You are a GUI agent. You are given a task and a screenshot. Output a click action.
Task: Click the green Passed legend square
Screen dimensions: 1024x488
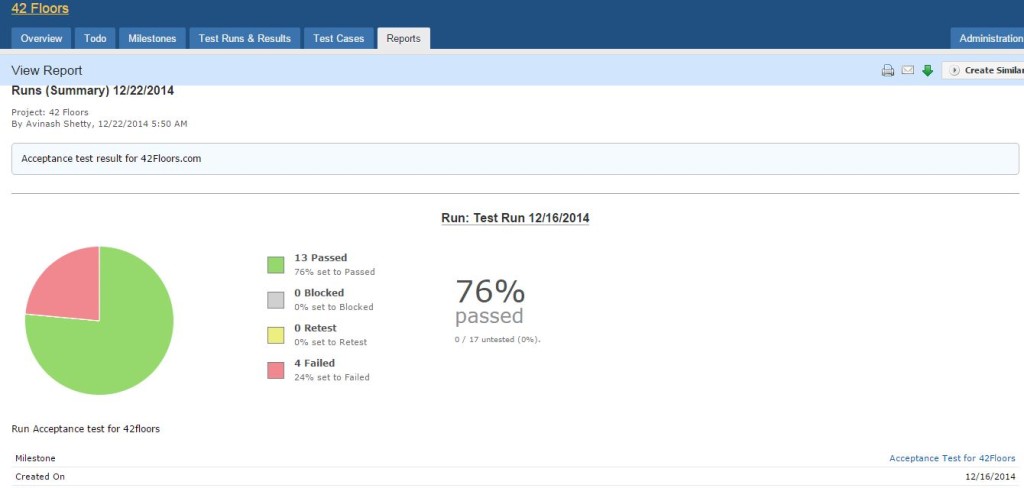coord(275,265)
